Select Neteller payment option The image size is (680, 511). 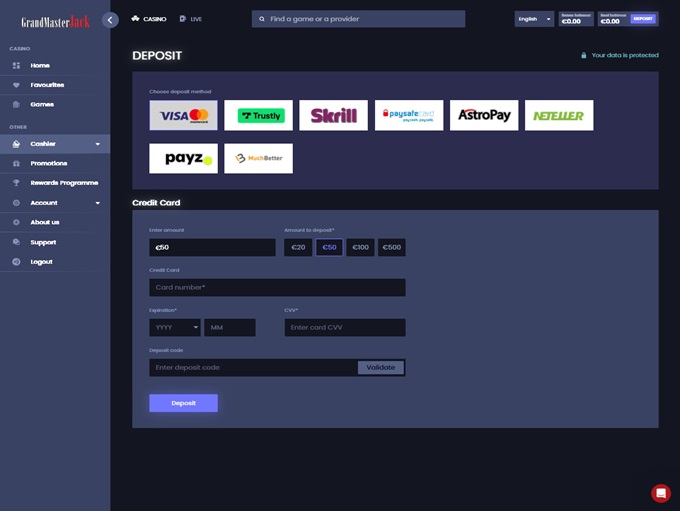(559, 116)
